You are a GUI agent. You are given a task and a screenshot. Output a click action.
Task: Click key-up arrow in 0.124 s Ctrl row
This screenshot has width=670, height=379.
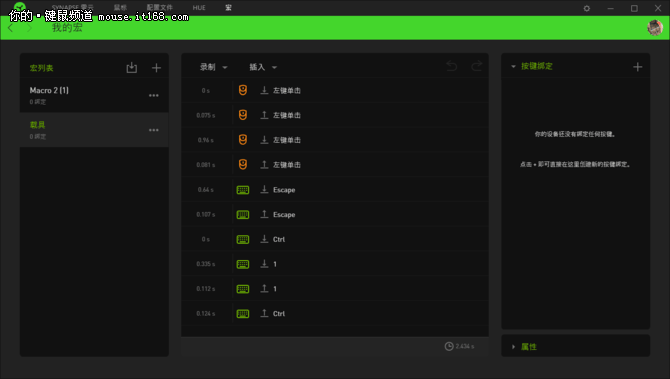coord(264,313)
